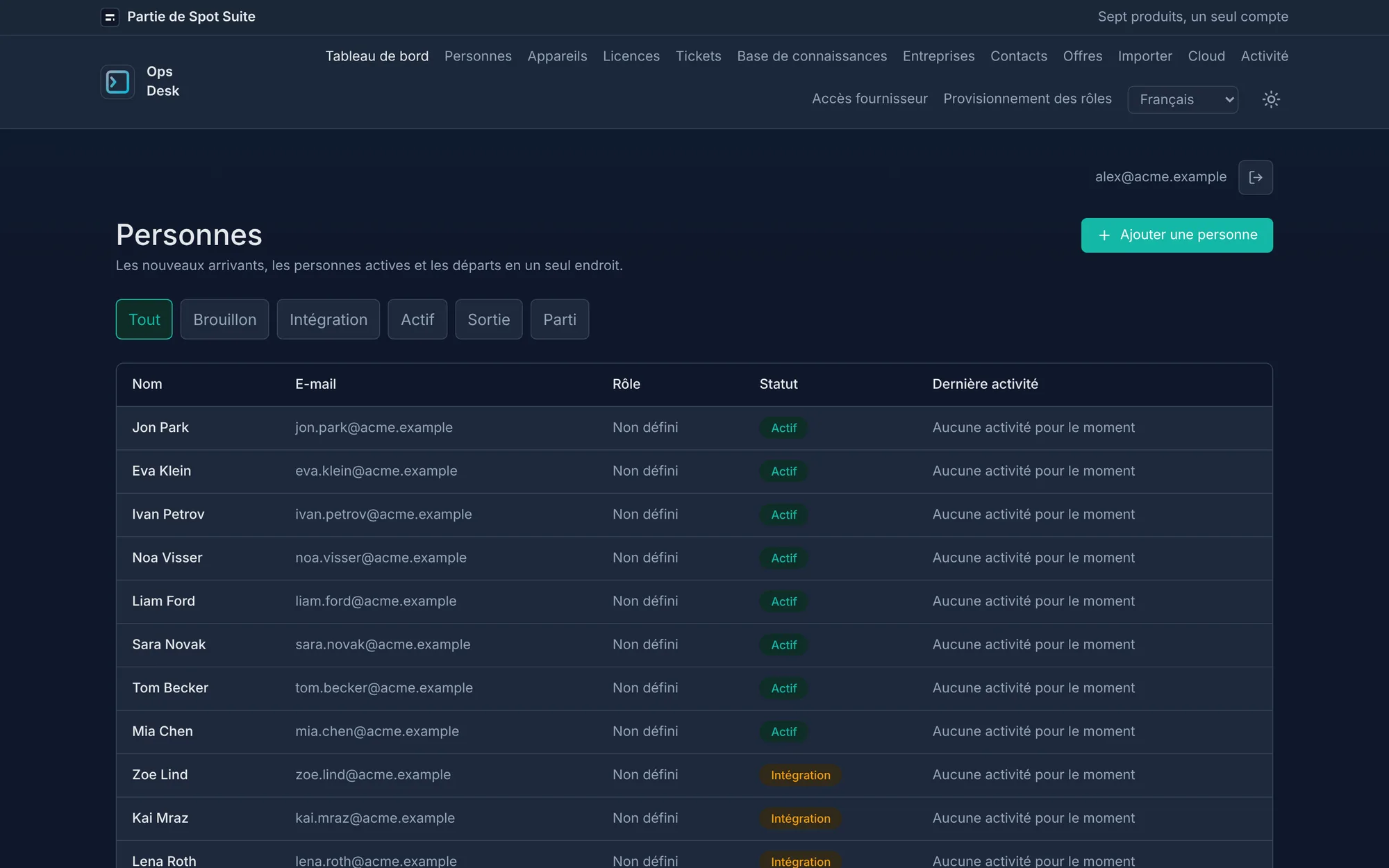Click the Spot Suite icon in top bar
The height and width of the screenshot is (868, 1389).
pos(110,17)
